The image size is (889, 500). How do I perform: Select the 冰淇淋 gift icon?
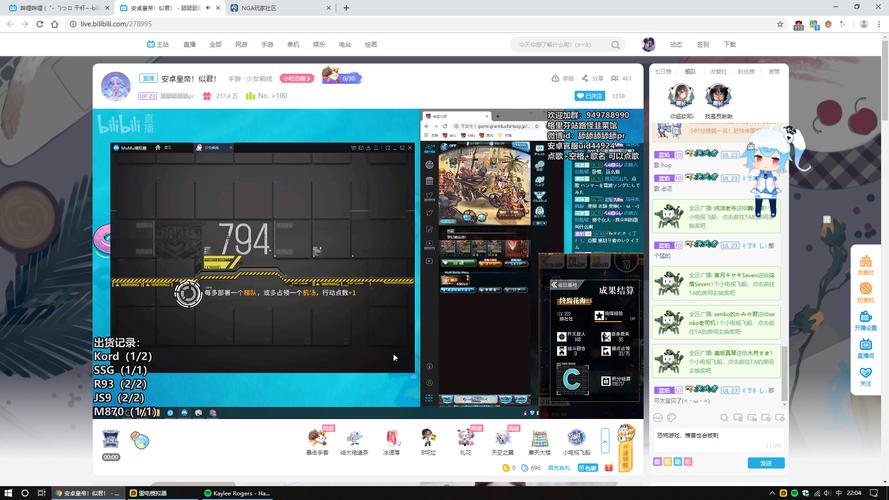point(392,439)
